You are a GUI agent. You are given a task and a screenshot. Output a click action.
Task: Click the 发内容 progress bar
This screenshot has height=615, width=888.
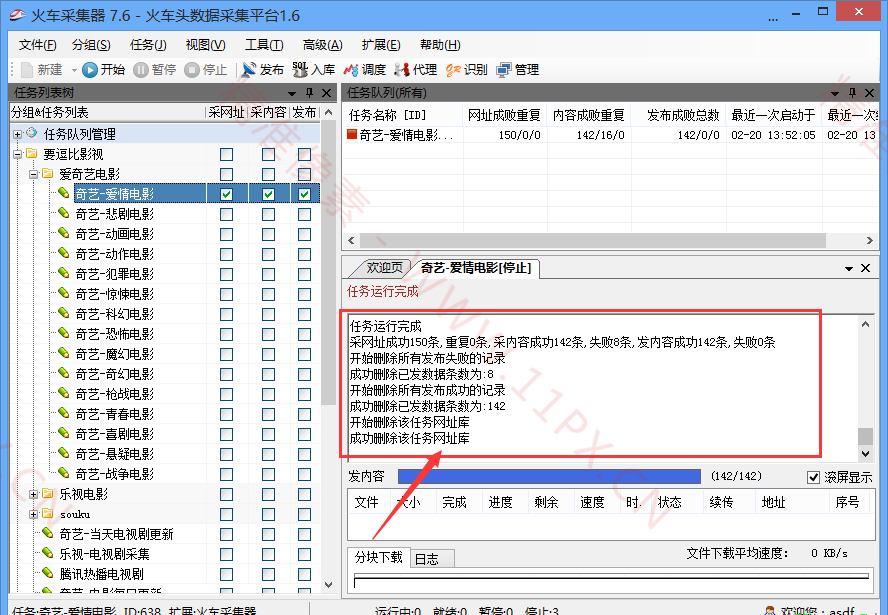[x=549, y=477]
